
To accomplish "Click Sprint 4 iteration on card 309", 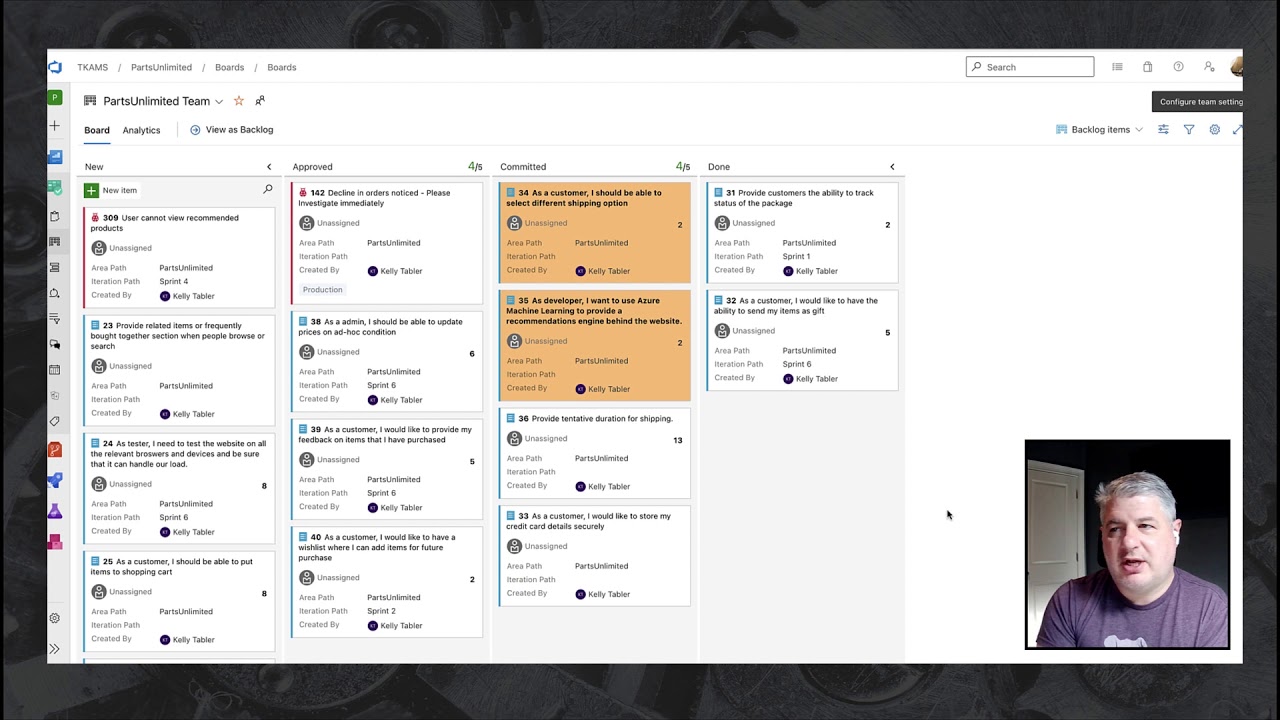I will pyautogui.click(x=173, y=282).
